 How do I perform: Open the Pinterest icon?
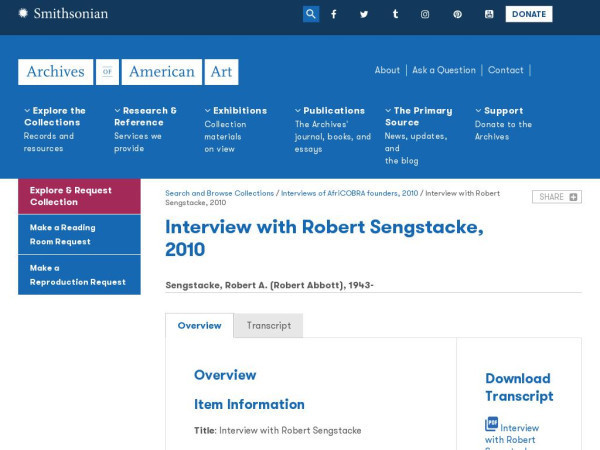pos(457,14)
